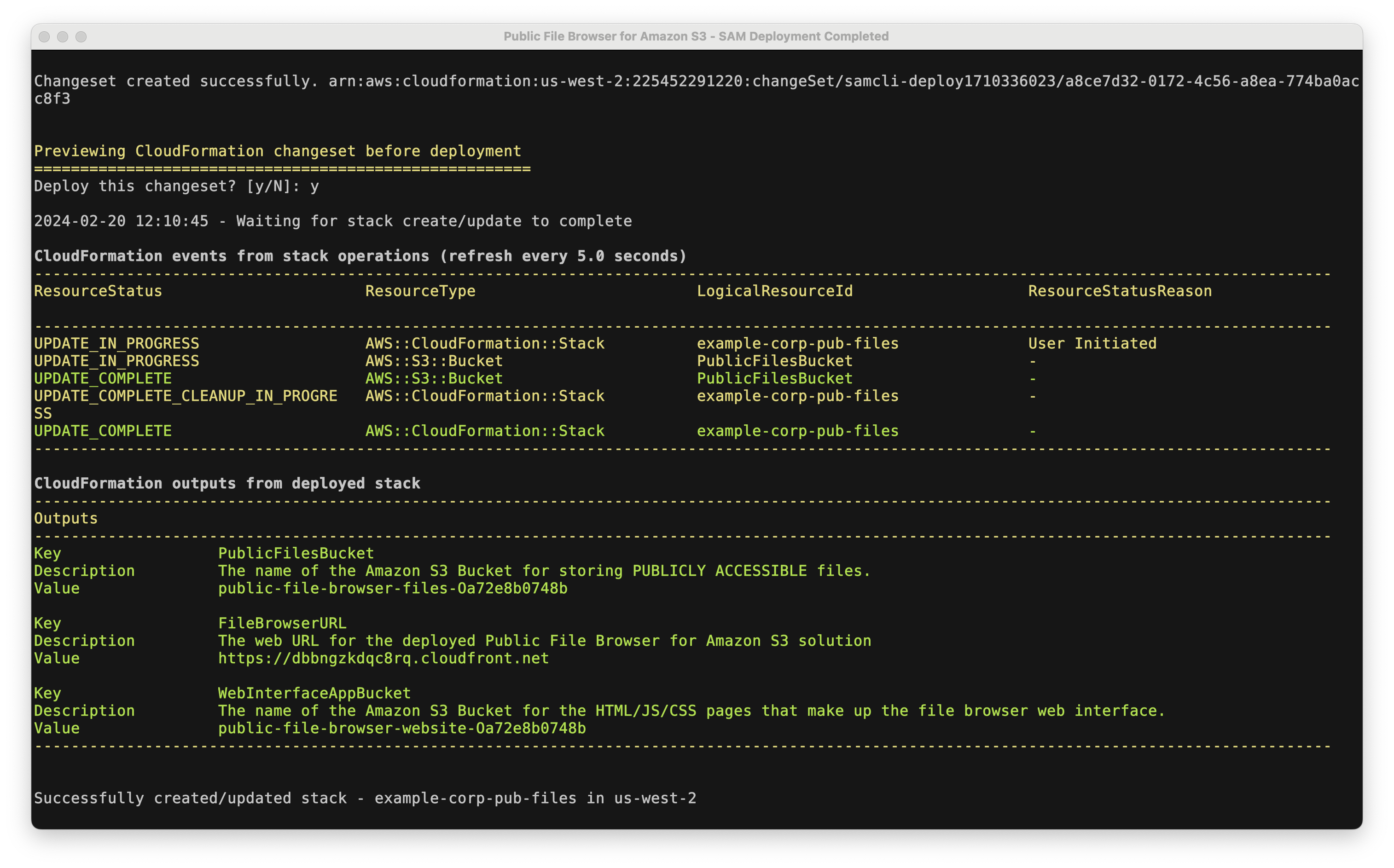Select the example-corp-pub-files stack name
Viewport: 1394px width, 868px height.
(x=797, y=343)
